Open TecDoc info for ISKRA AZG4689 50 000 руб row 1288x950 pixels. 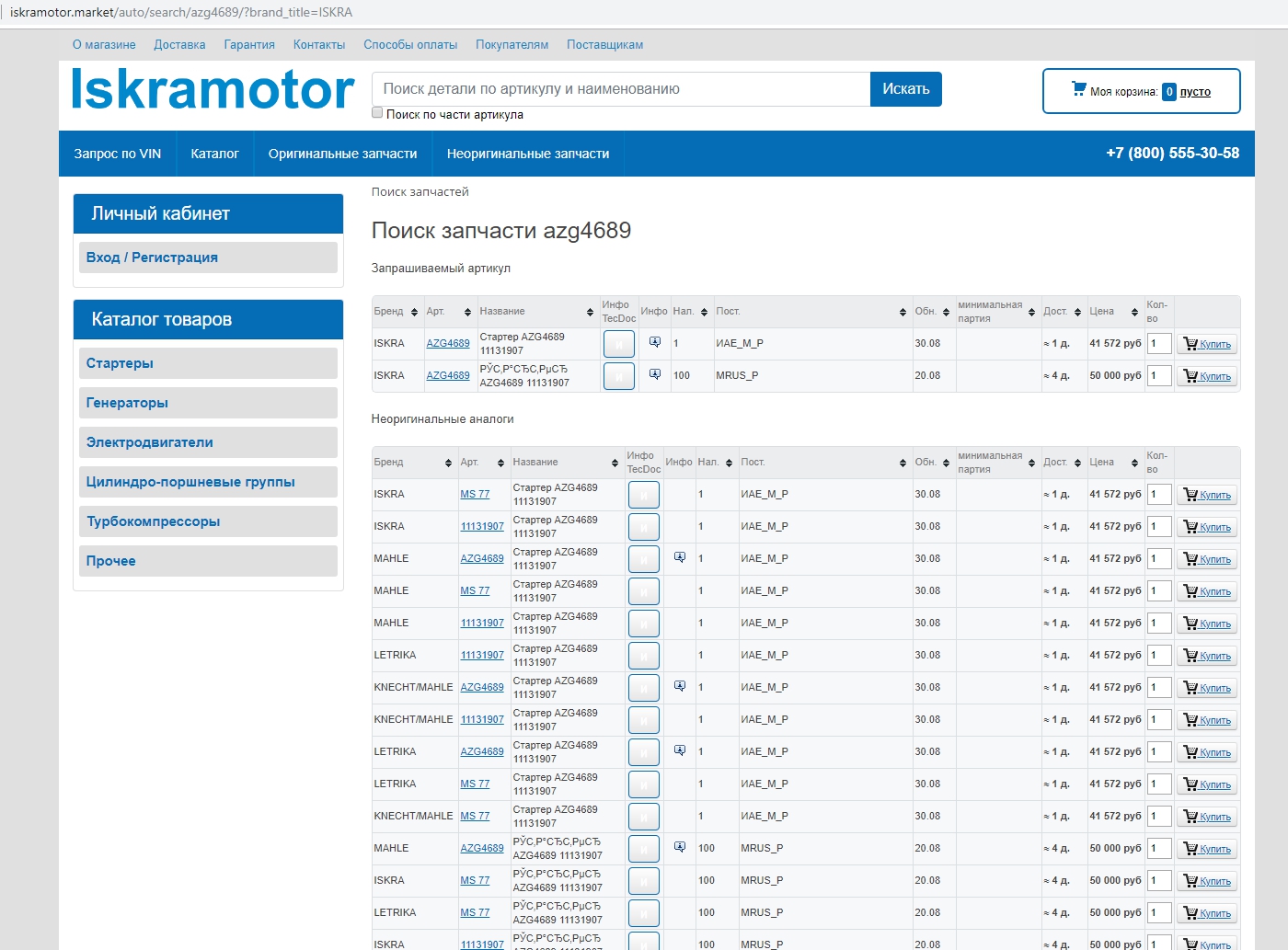(618, 376)
